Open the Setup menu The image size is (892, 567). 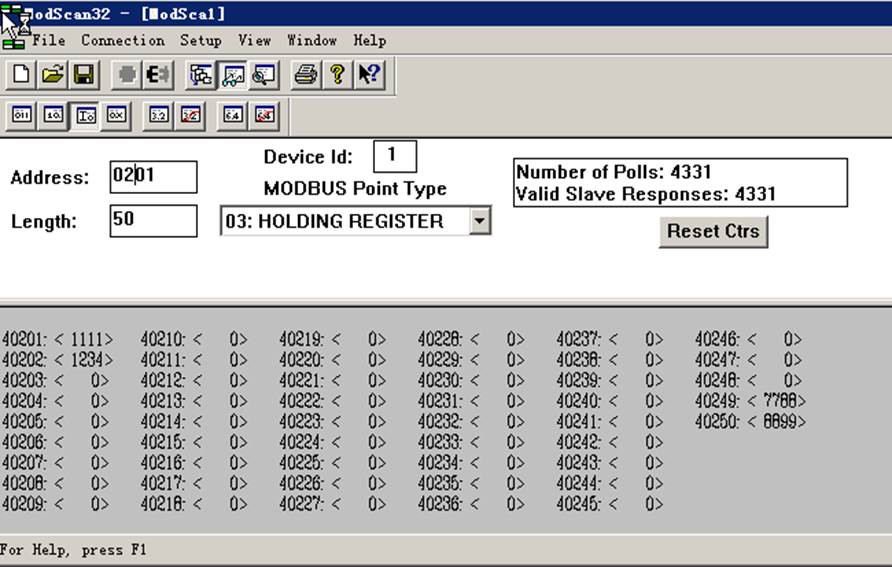point(201,40)
